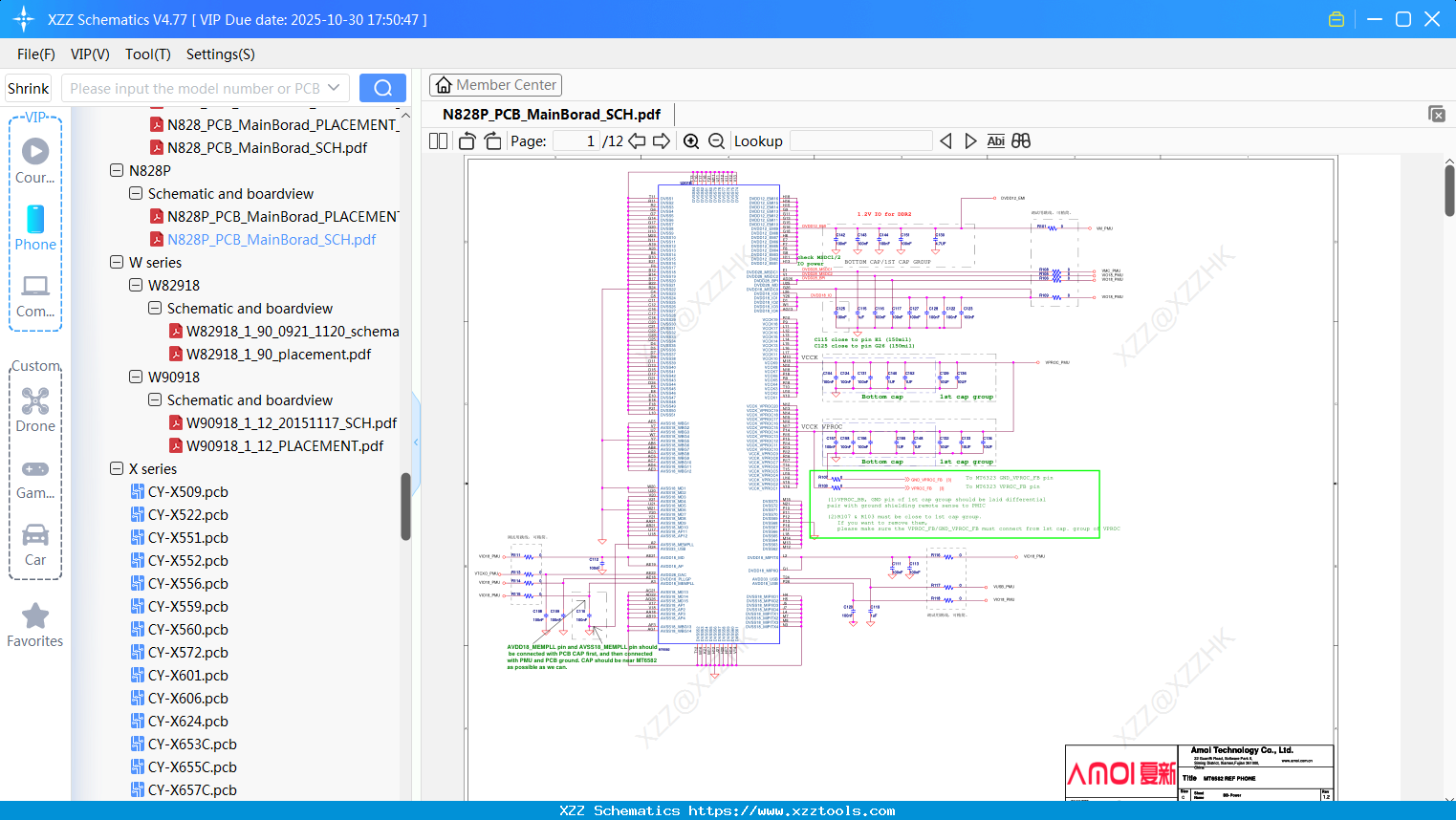Open the model number dropdown arrow
The height and width of the screenshot is (820, 1456).
334,88
